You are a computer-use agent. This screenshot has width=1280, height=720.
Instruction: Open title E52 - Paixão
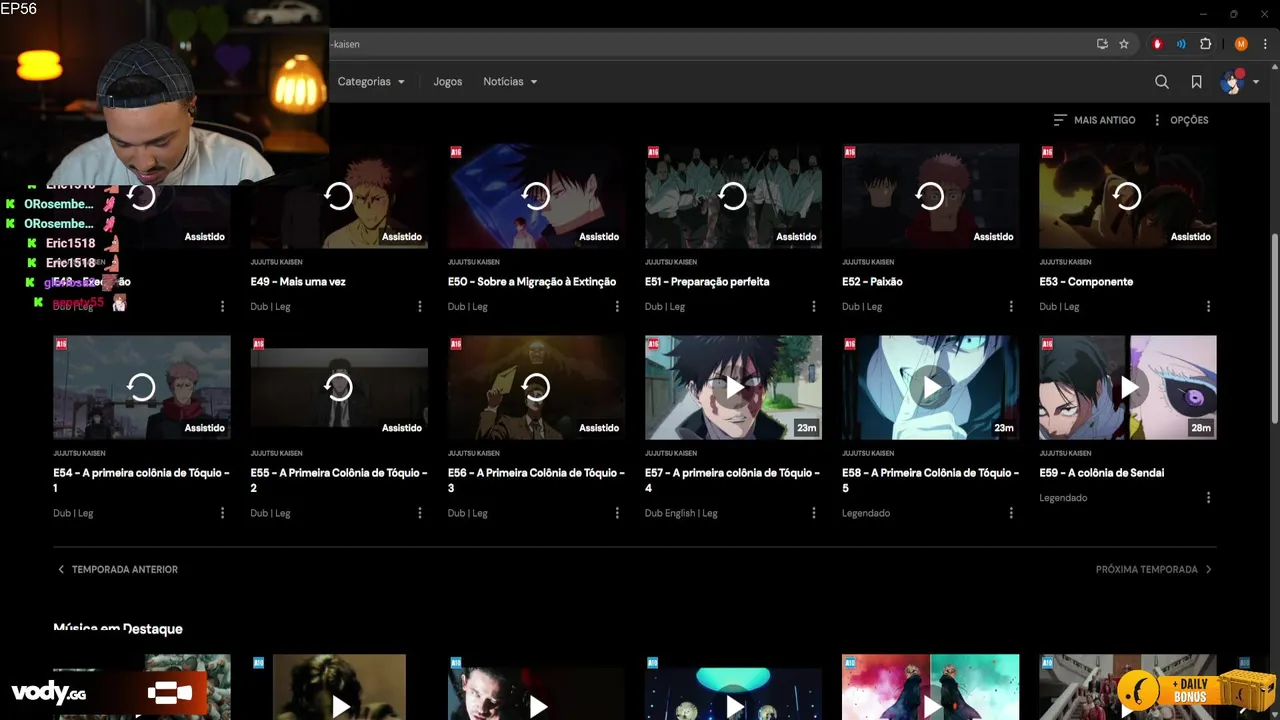(872, 282)
